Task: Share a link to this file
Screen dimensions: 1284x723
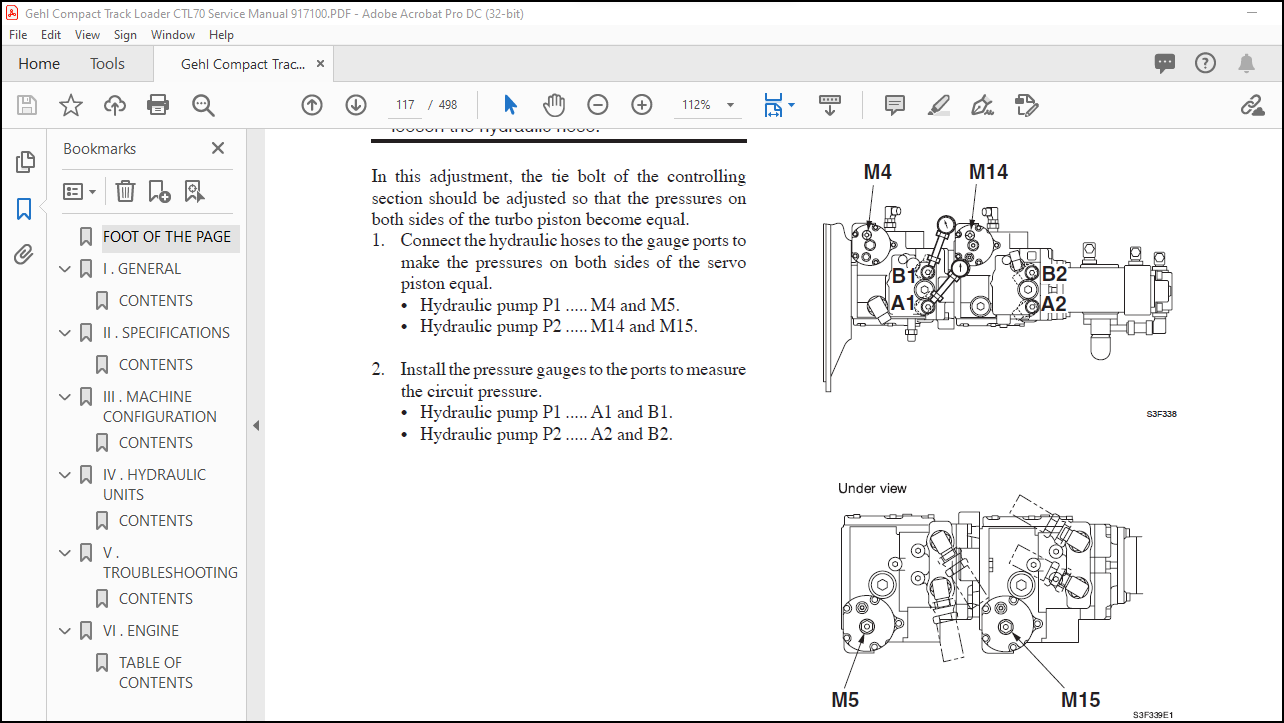Action: click(1252, 105)
